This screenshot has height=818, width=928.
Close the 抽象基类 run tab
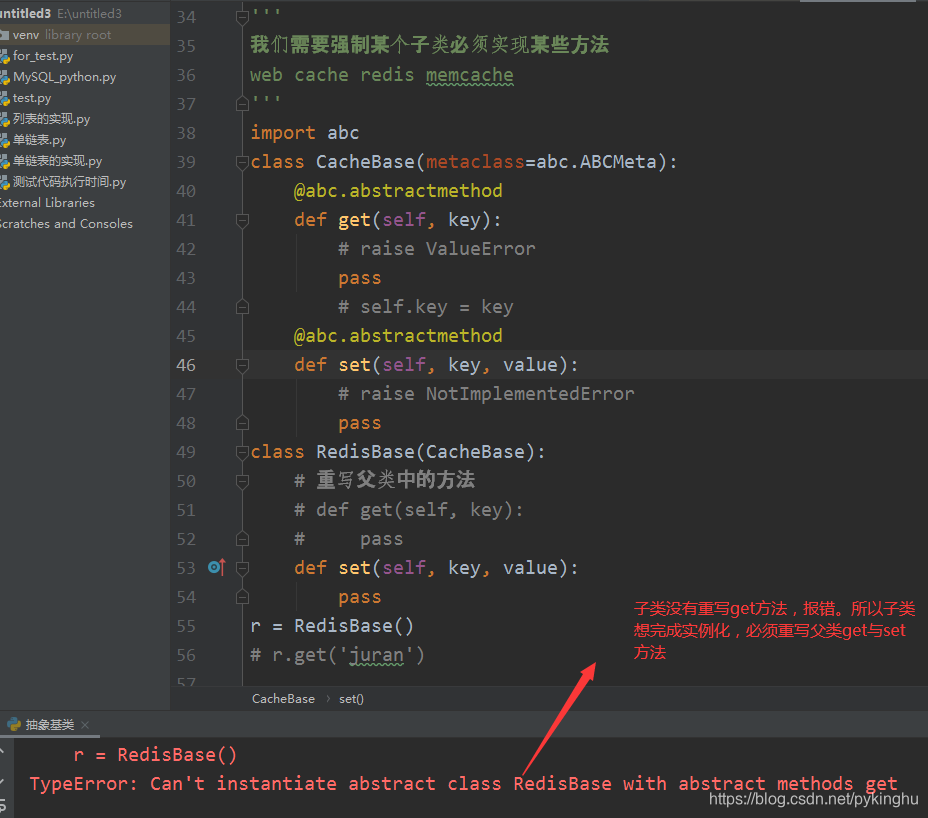85,724
